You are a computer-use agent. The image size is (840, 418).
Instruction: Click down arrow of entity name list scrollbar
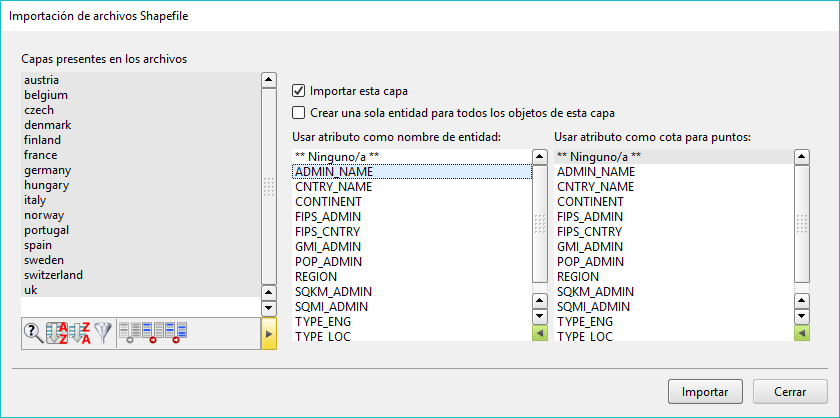[x=539, y=316]
